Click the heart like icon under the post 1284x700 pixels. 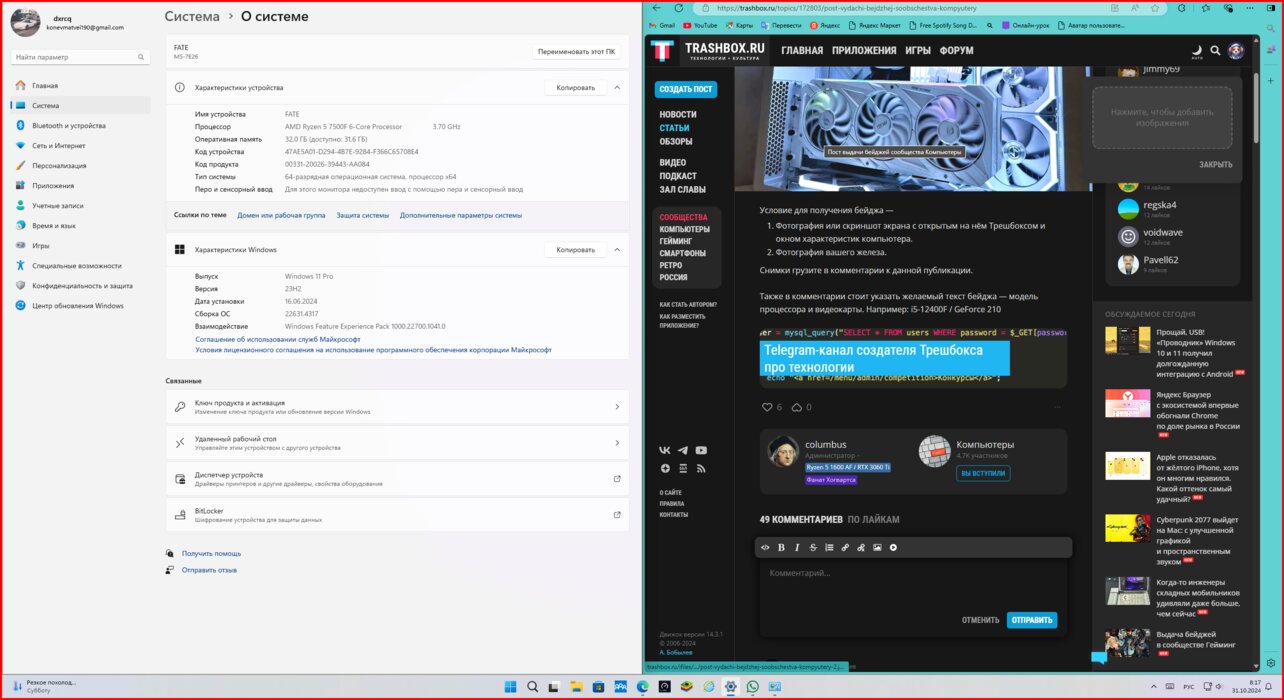point(767,407)
